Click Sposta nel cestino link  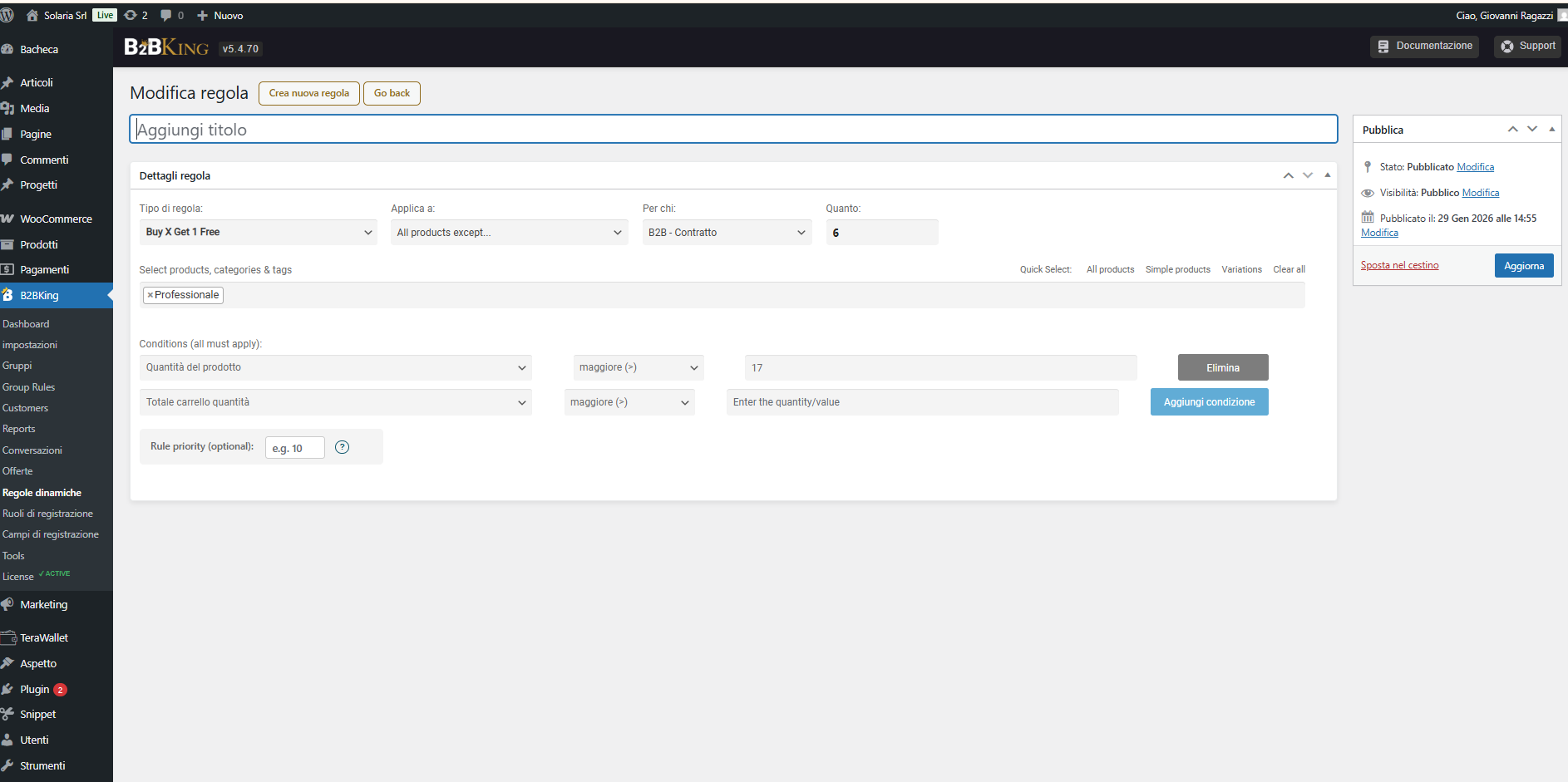coord(1399,265)
